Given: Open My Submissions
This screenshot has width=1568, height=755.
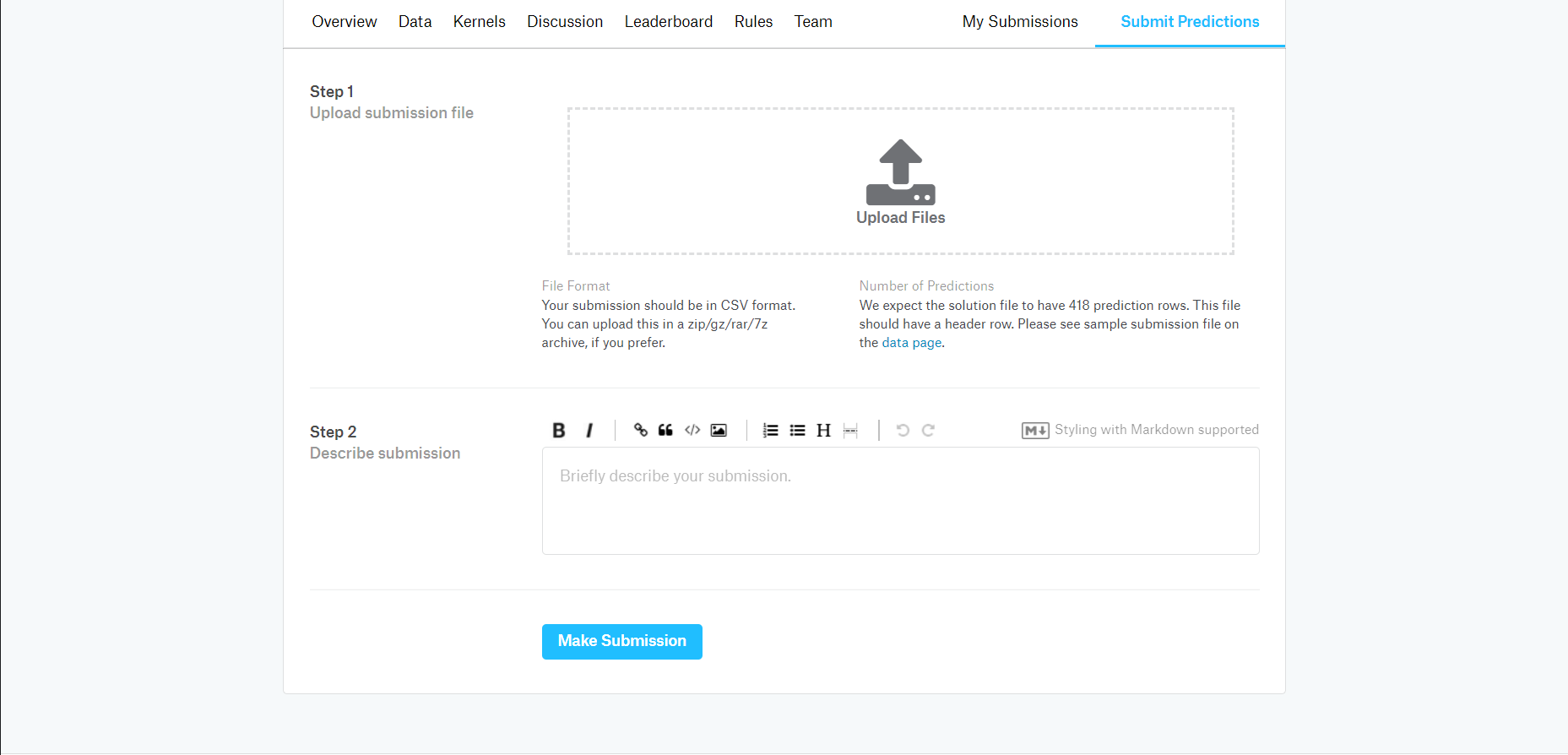Looking at the screenshot, I should [x=1020, y=22].
